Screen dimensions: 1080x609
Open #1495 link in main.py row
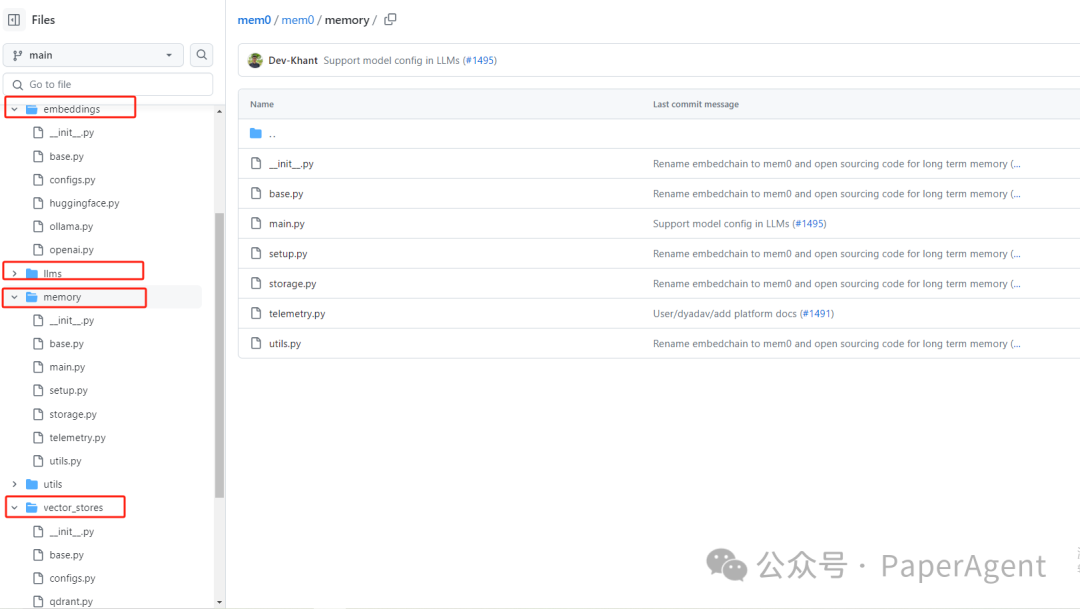809,224
